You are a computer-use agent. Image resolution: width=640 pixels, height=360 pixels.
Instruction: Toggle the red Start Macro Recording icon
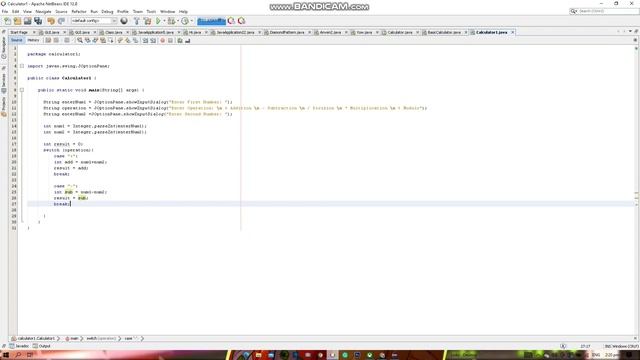tap(162, 40)
